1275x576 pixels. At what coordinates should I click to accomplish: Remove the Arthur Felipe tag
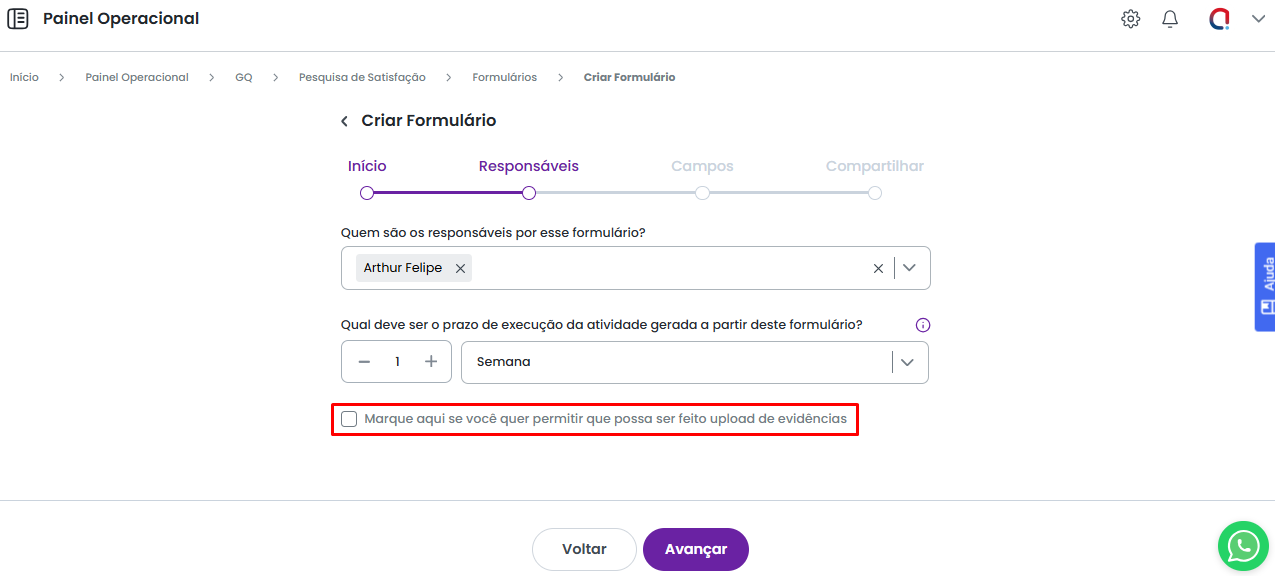[x=460, y=268]
